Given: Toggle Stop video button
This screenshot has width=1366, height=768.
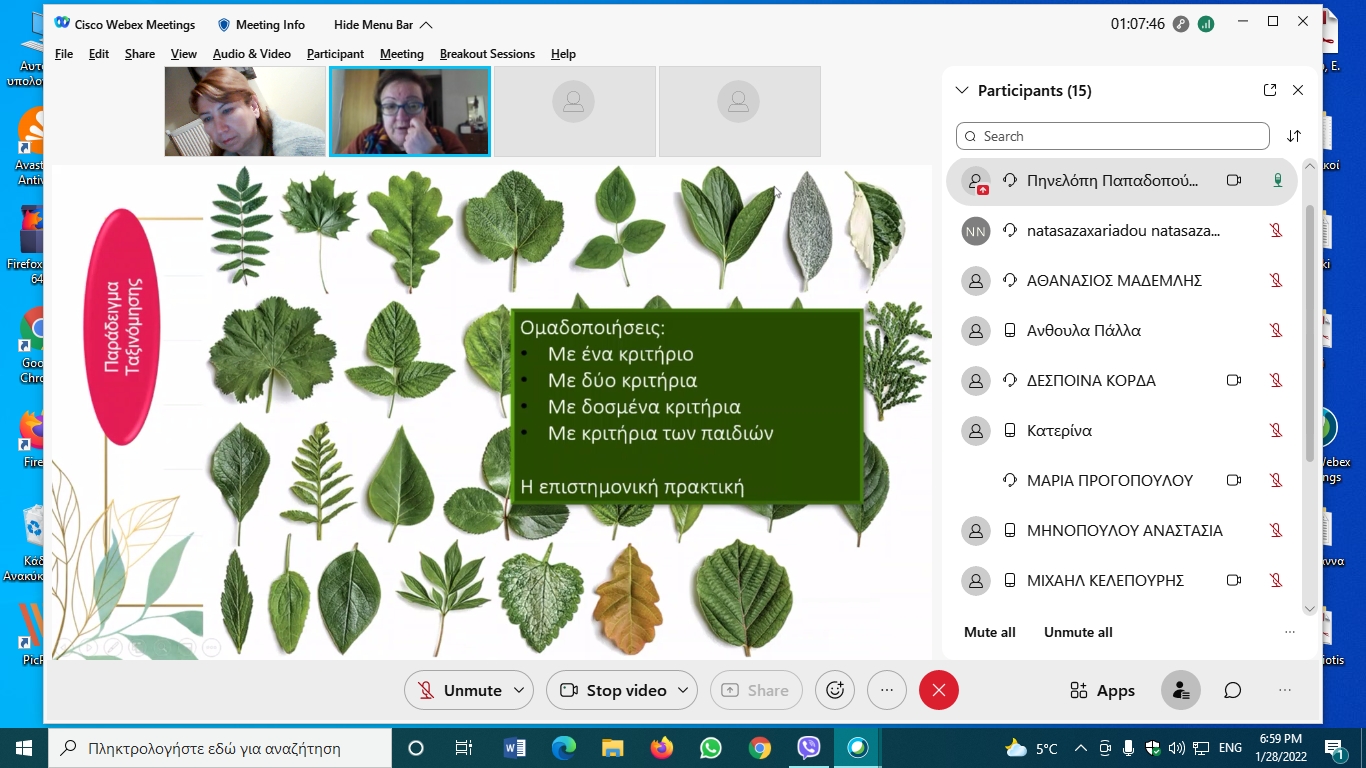Looking at the screenshot, I should (x=613, y=690).
